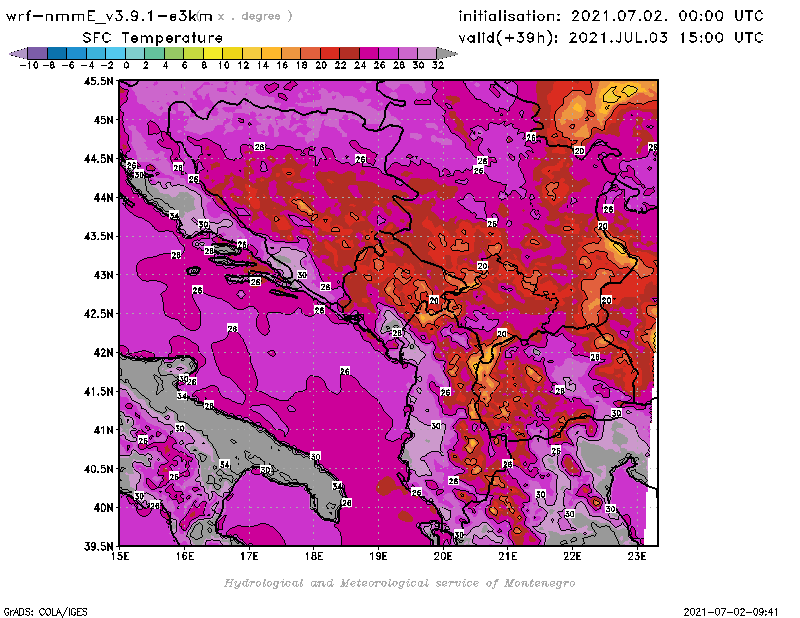
Task: Pick the orange 14 to 16 legend swatch
Action: [x=271, y=53]
